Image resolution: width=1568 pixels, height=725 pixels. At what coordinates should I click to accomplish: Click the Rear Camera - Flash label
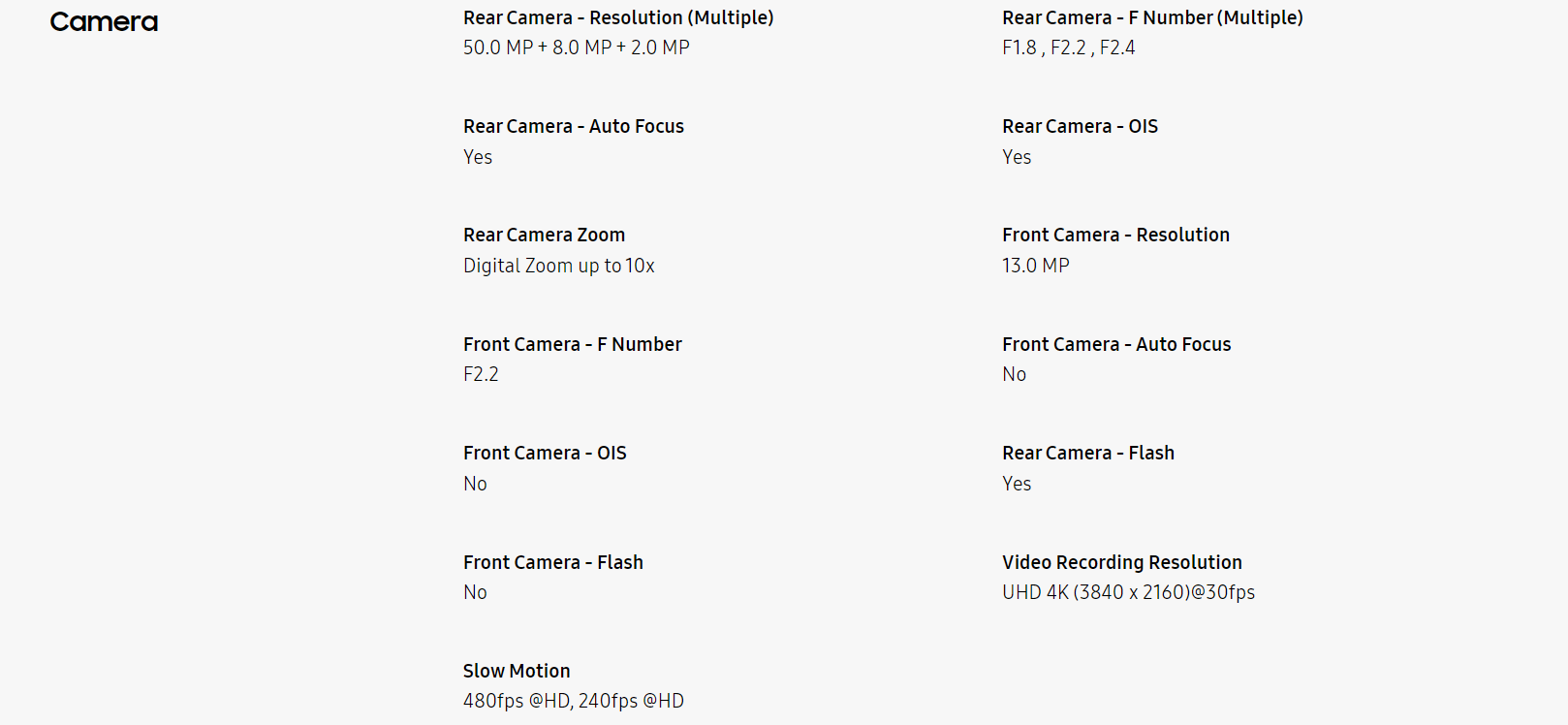[1088, 453]
